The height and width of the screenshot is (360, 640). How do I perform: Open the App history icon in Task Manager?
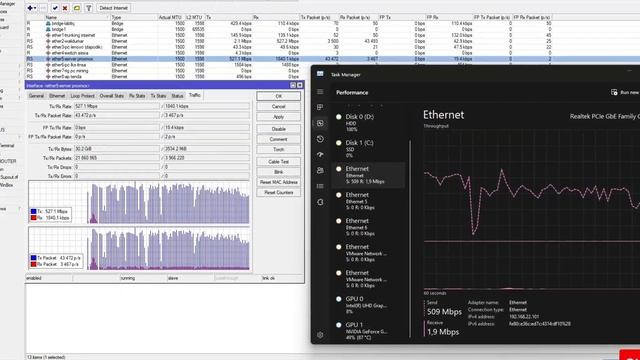click(x=320, y=139)
